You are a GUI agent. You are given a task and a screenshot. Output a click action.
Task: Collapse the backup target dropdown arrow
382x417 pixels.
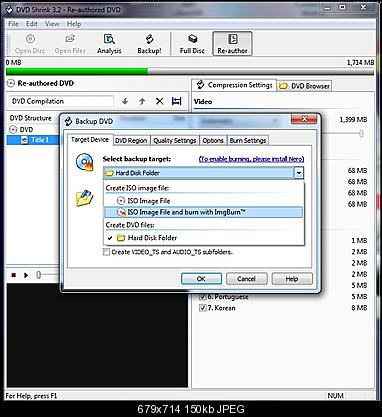click(x=299, y=173)
